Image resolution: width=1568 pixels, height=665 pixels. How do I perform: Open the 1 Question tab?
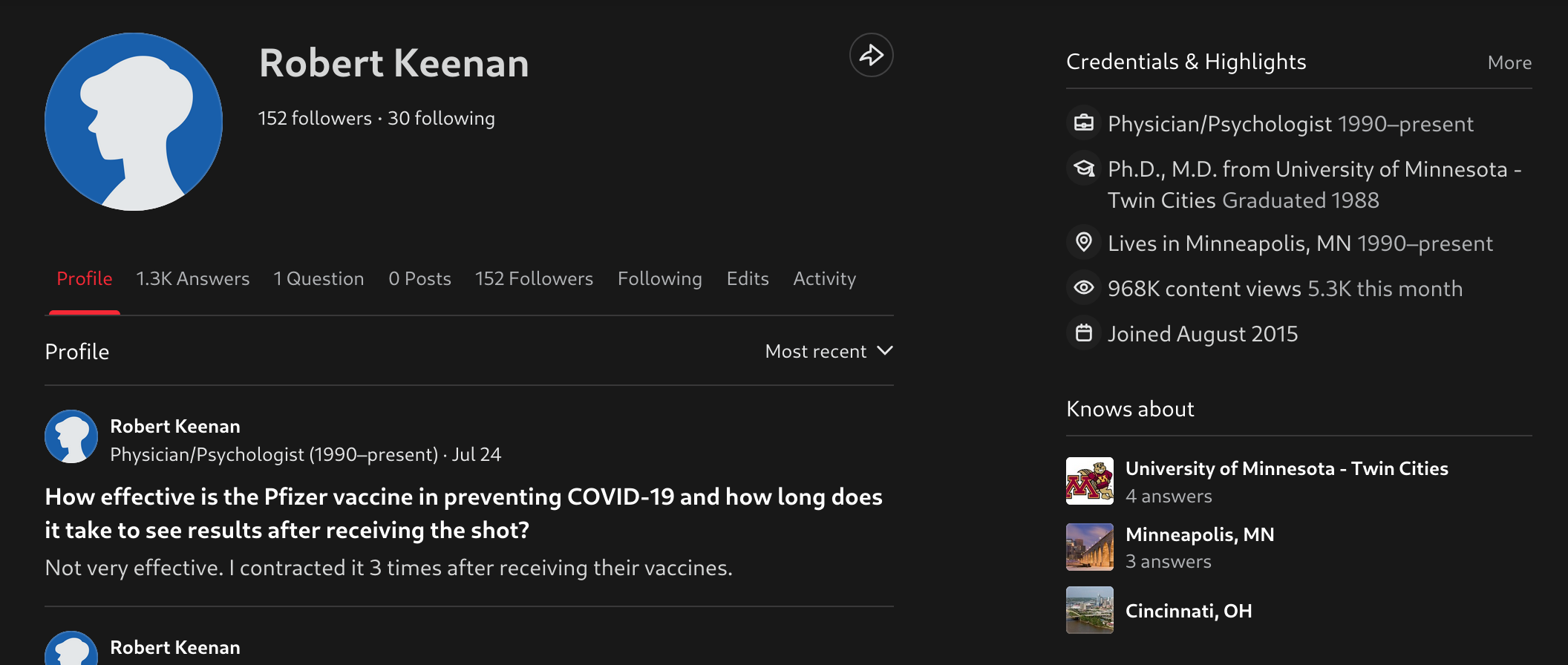(318, 279)
